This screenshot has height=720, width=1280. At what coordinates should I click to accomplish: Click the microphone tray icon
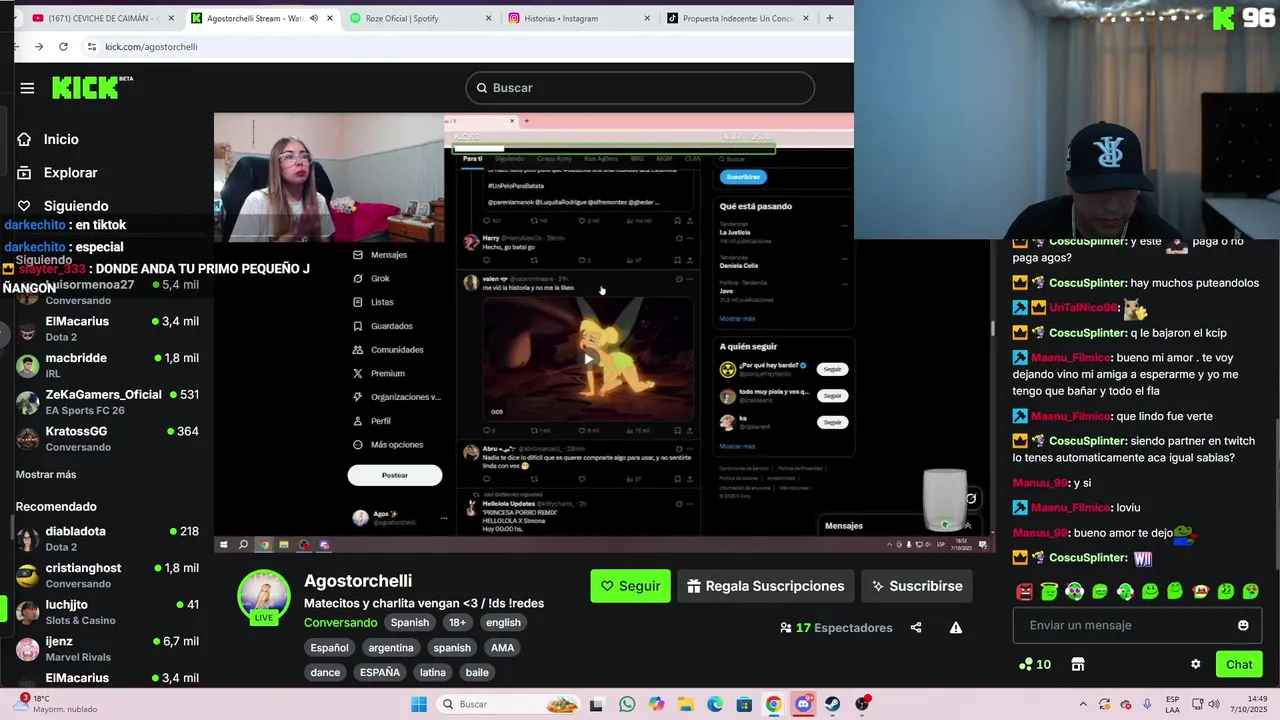[x=1146, y=704]
